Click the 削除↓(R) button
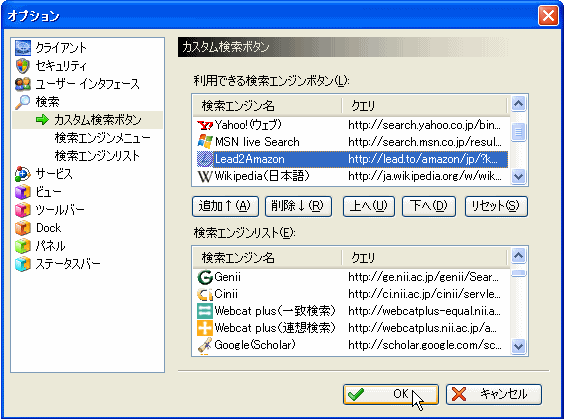 point(298,206)
